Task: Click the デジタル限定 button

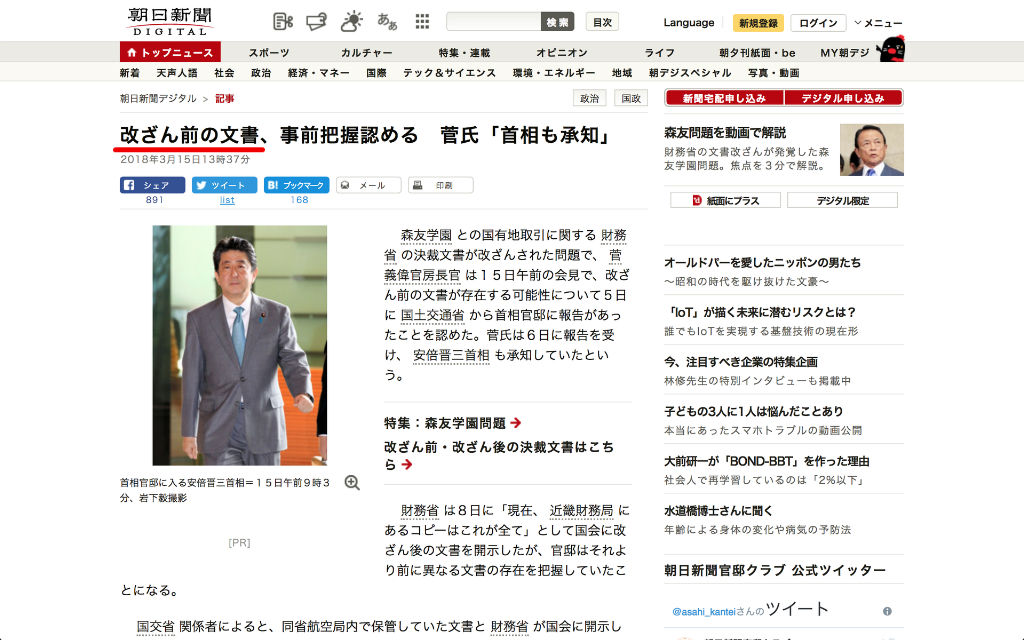Action: click(x=842, y=200)
